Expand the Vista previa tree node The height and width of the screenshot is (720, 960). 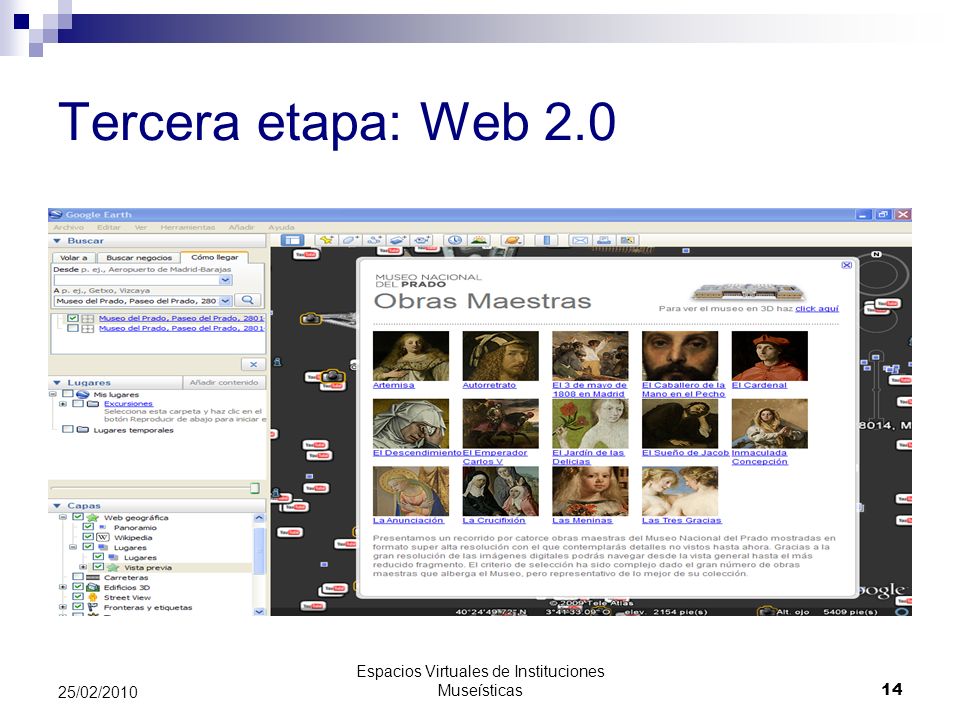point(83,568)
